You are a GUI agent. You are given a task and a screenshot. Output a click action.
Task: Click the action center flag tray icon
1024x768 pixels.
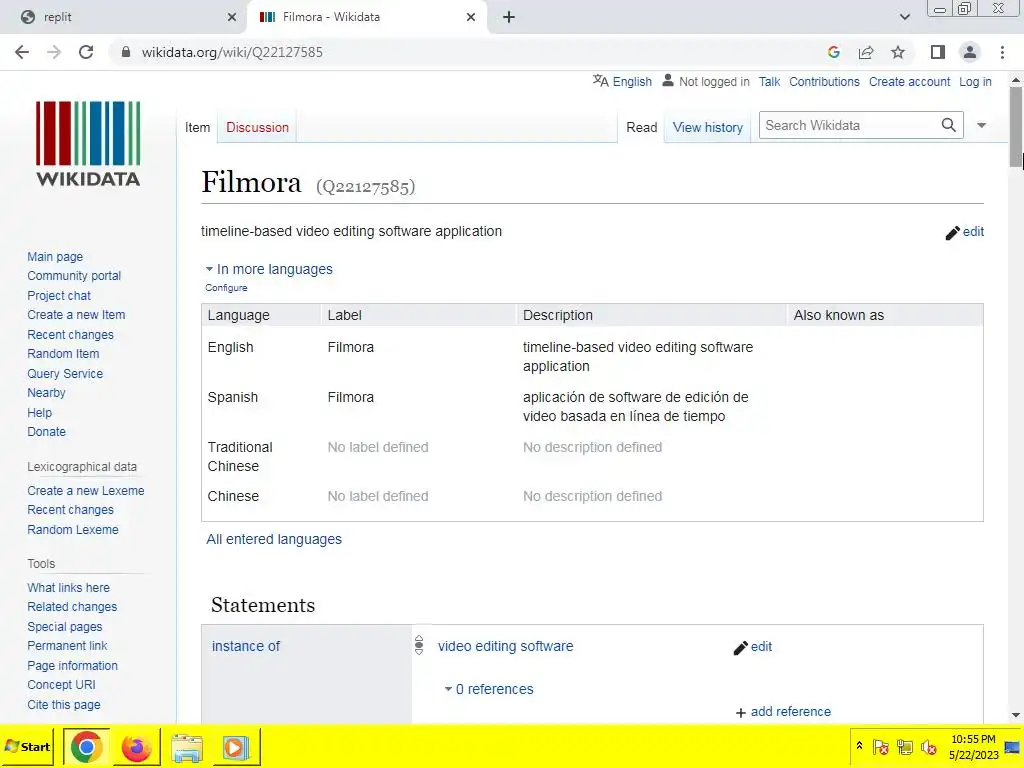click(x=880, y=746)
